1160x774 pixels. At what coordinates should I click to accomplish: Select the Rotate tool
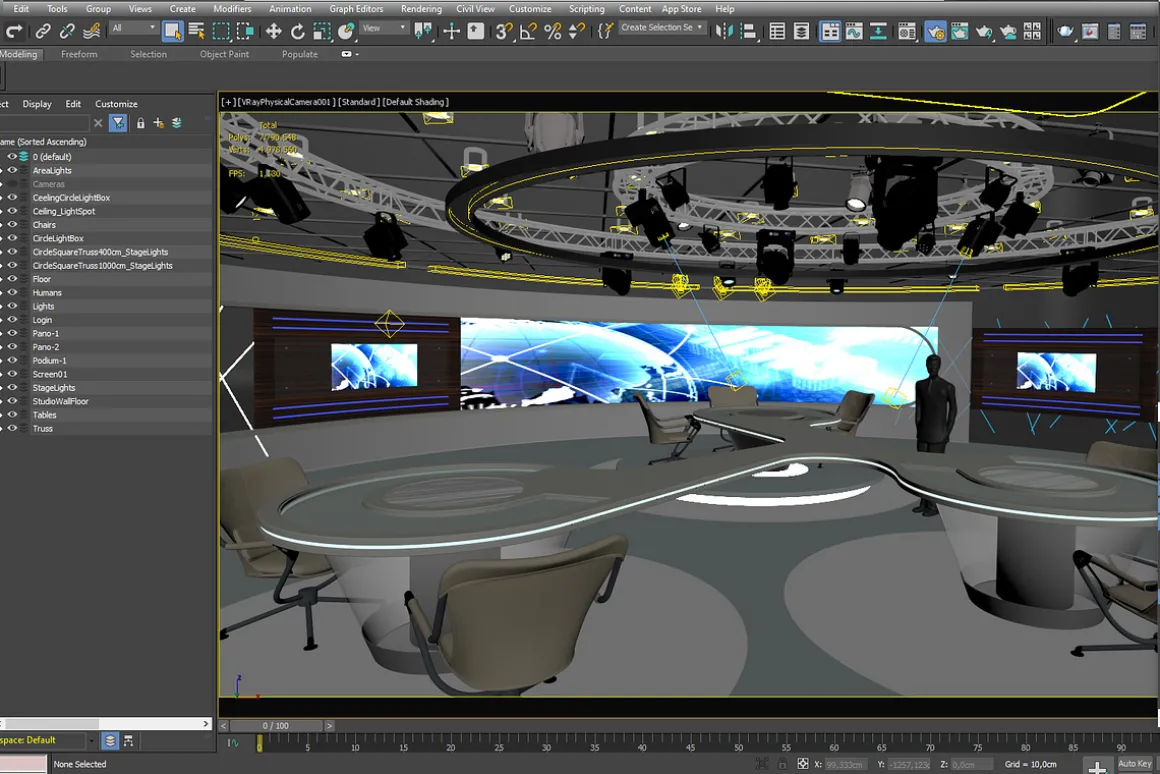coord(297,31)
